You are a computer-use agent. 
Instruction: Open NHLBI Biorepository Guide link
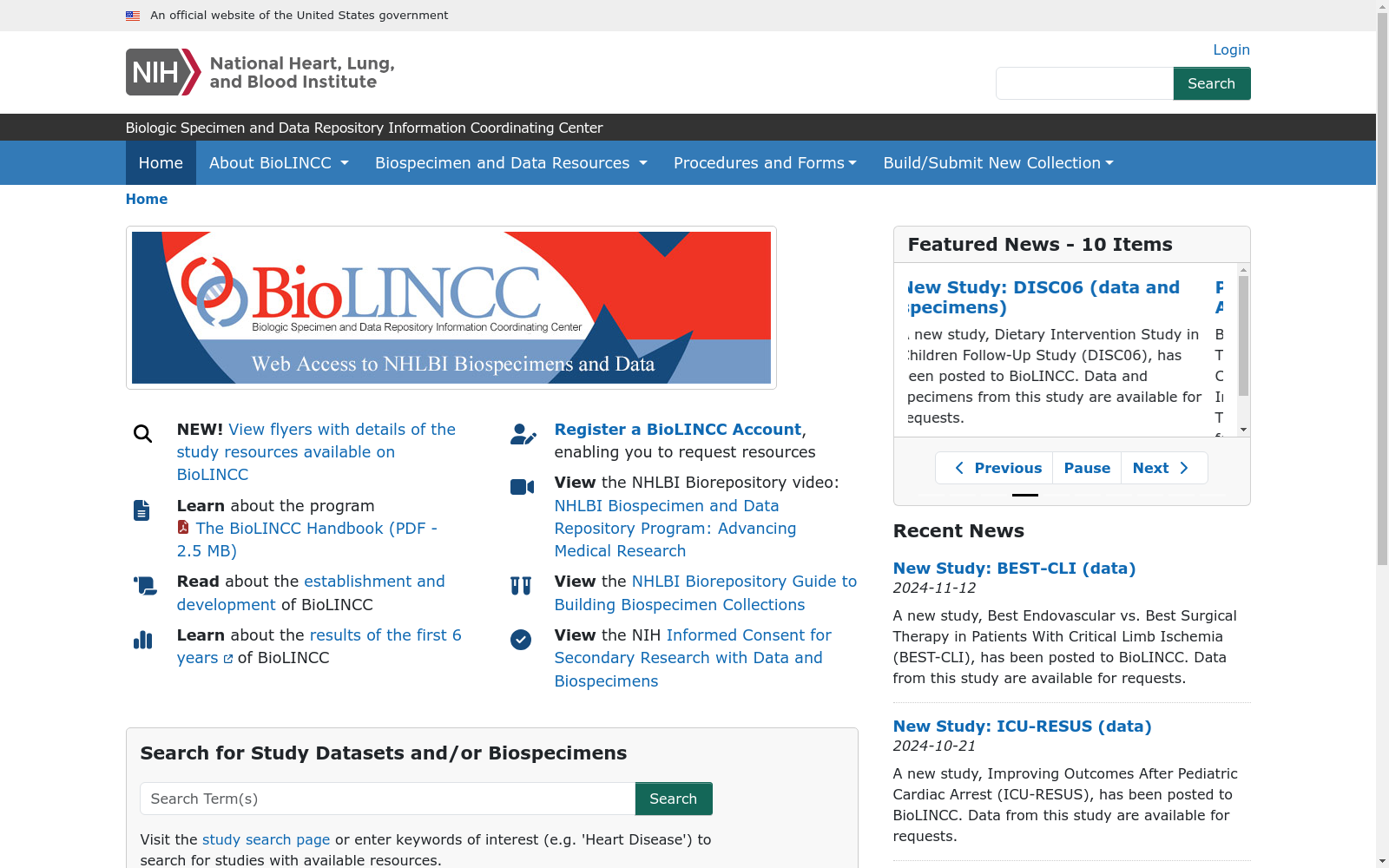tap(706, 593)
